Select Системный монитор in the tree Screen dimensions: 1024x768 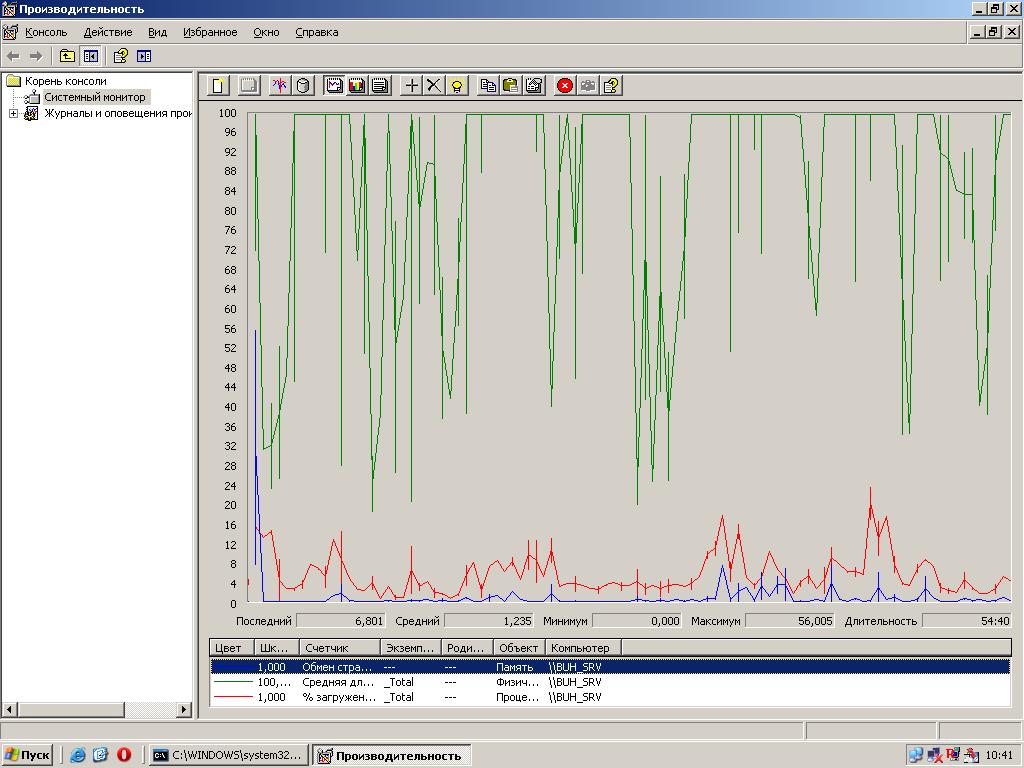coord(94,97)
